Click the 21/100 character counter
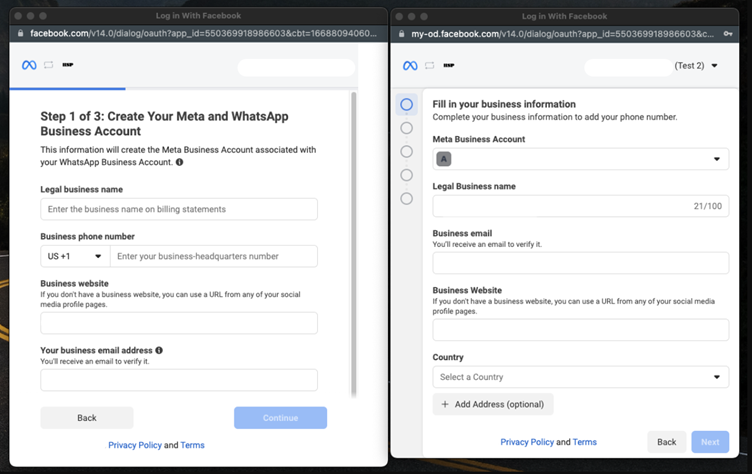The width and height of the screenshot is (752, 474). pyautogui.click(x=707, y=206)
